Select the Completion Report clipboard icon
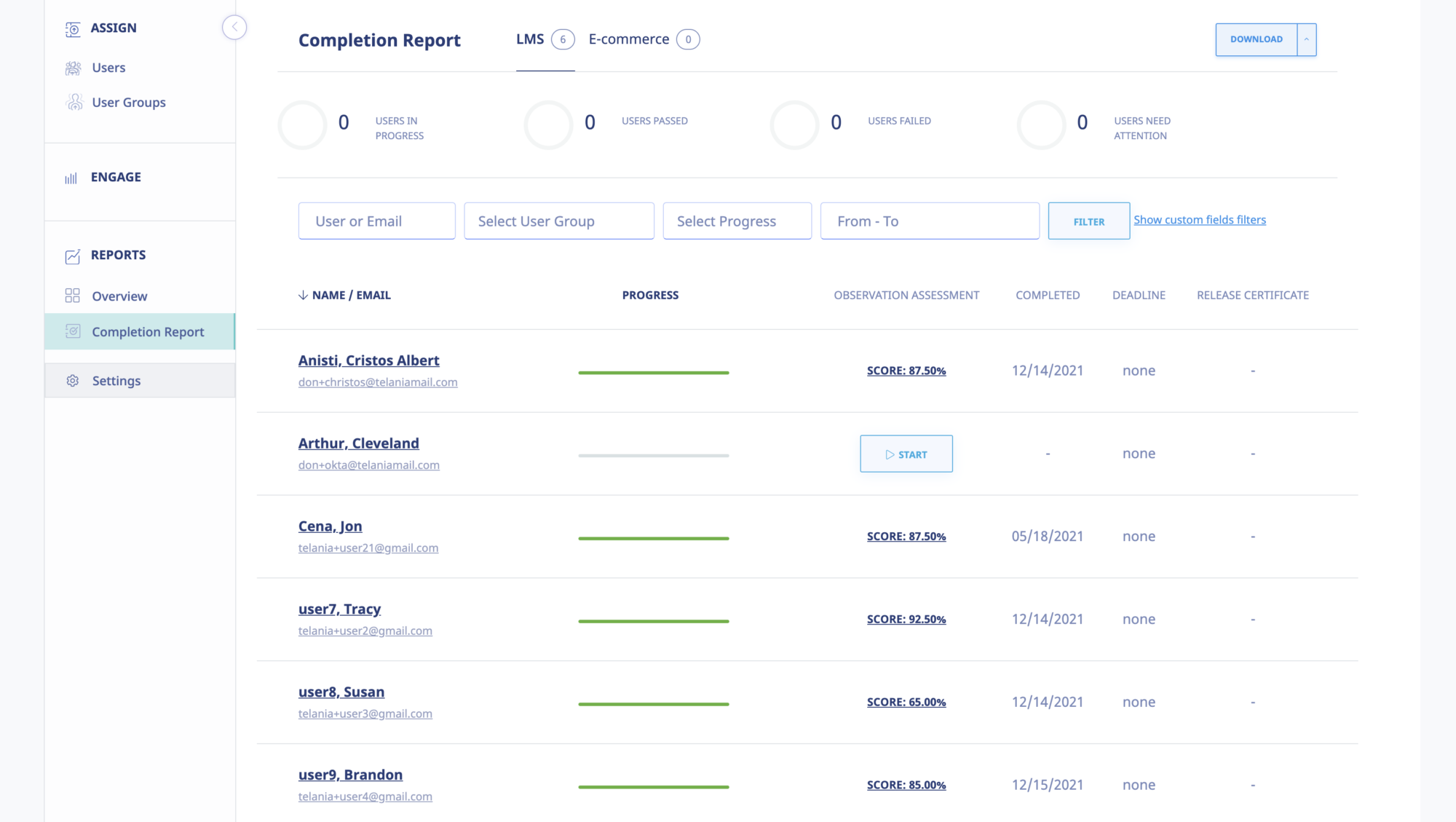 point(74,331)
